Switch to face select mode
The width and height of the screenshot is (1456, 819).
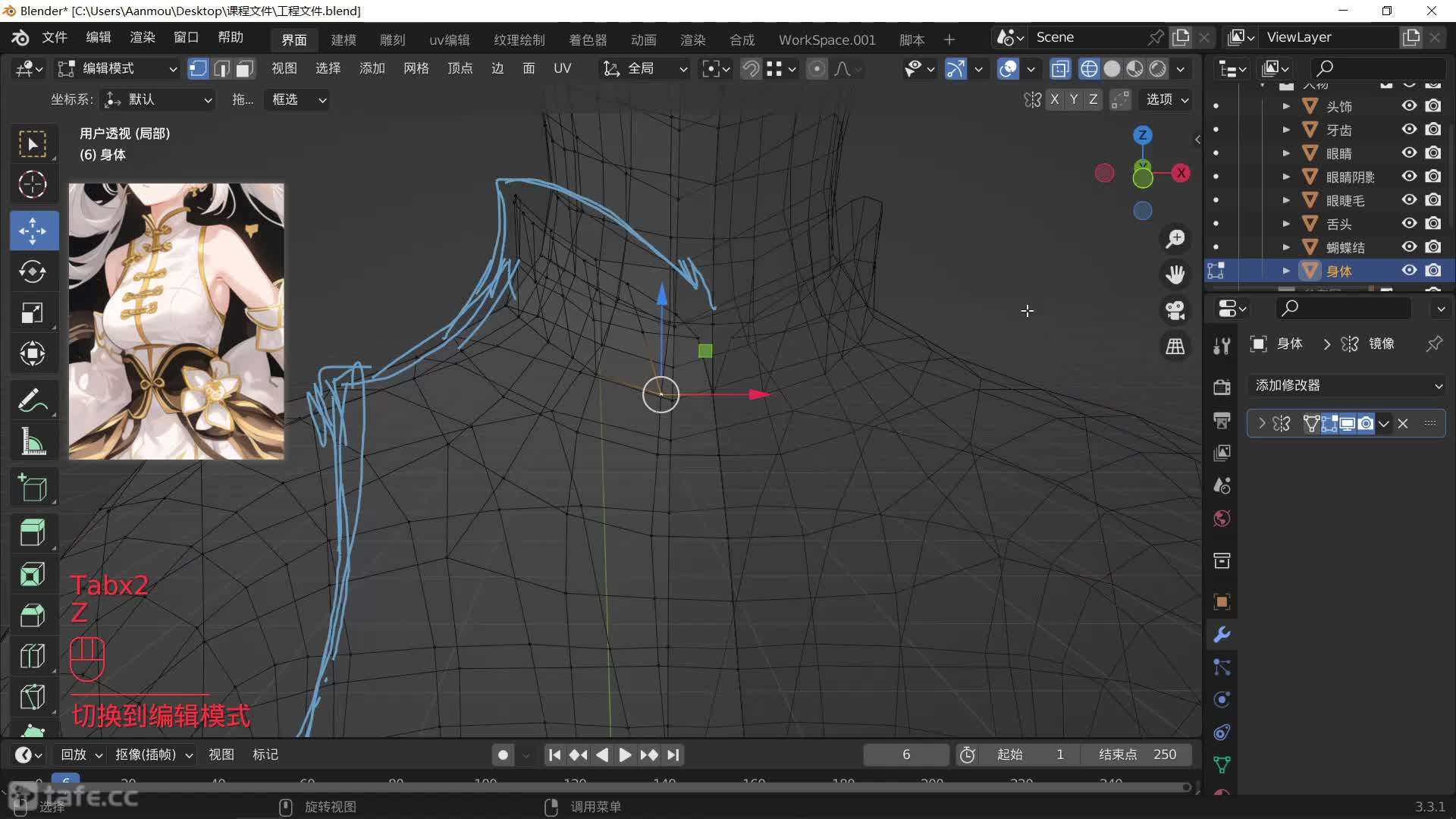click(x=244, y=69)
